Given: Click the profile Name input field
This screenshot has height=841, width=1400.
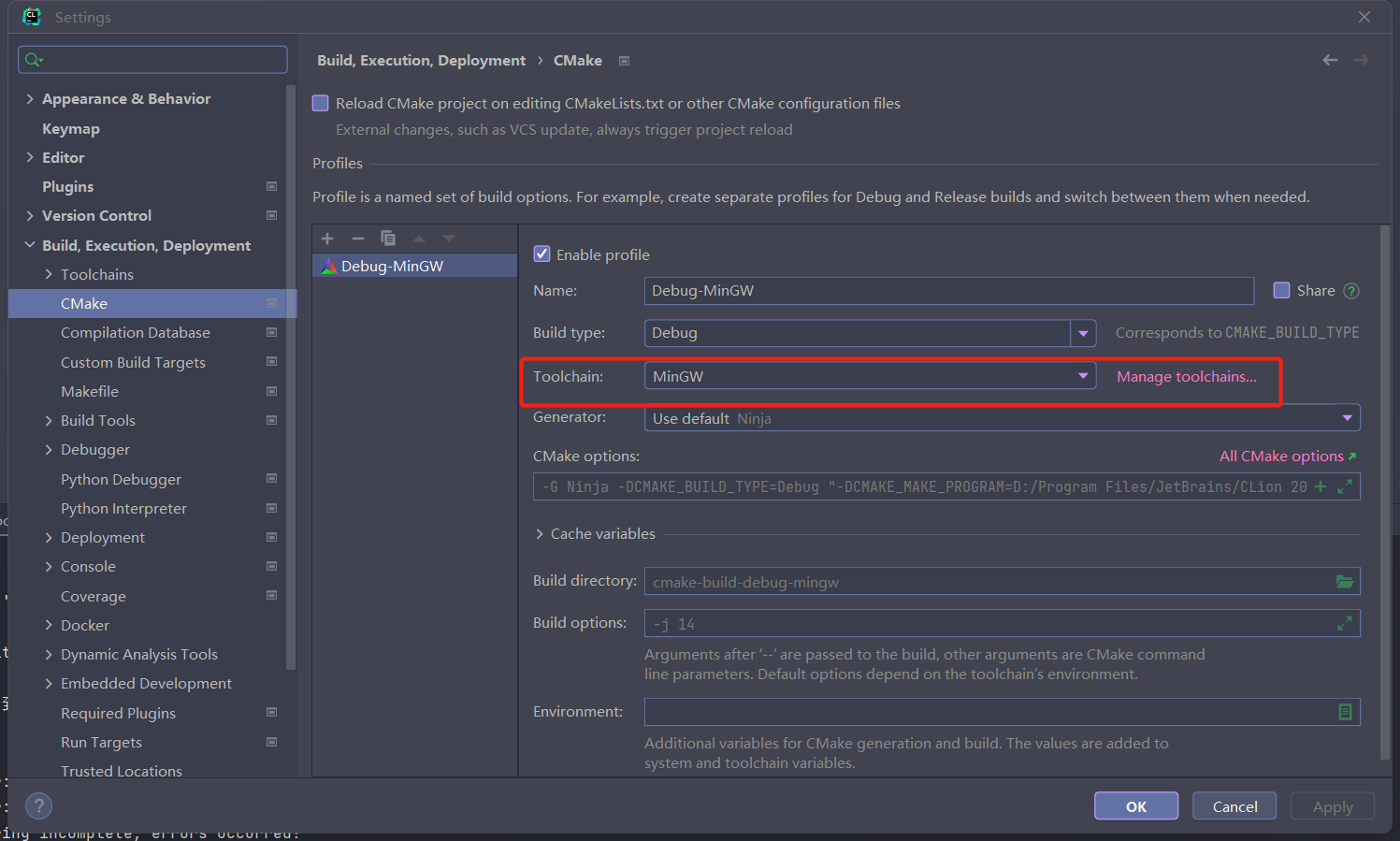Looking at the screenshot, I should click(949, 291).
